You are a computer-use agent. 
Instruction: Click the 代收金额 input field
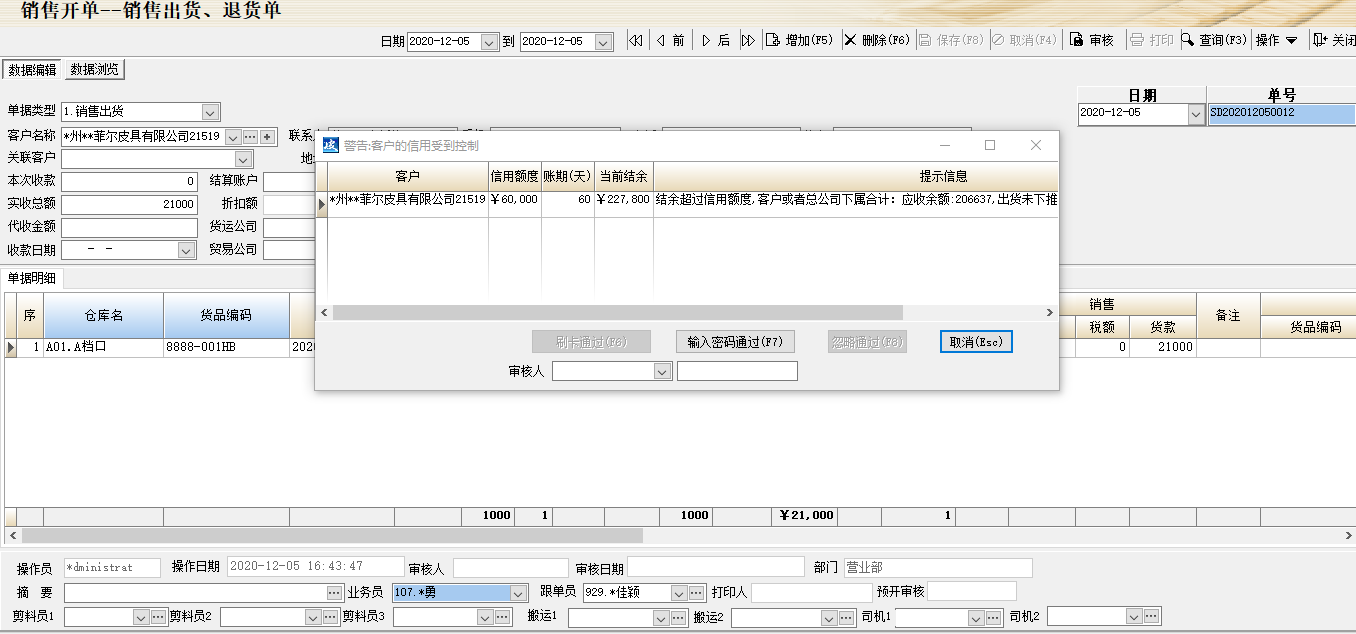coord(129,227)
